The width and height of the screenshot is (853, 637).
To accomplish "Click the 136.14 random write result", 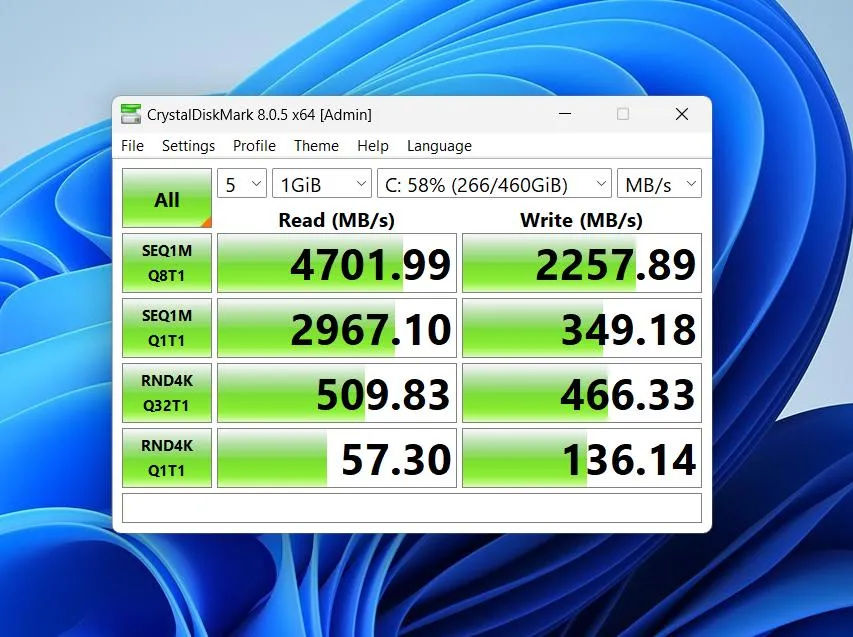I will click(x=582, y=458).
